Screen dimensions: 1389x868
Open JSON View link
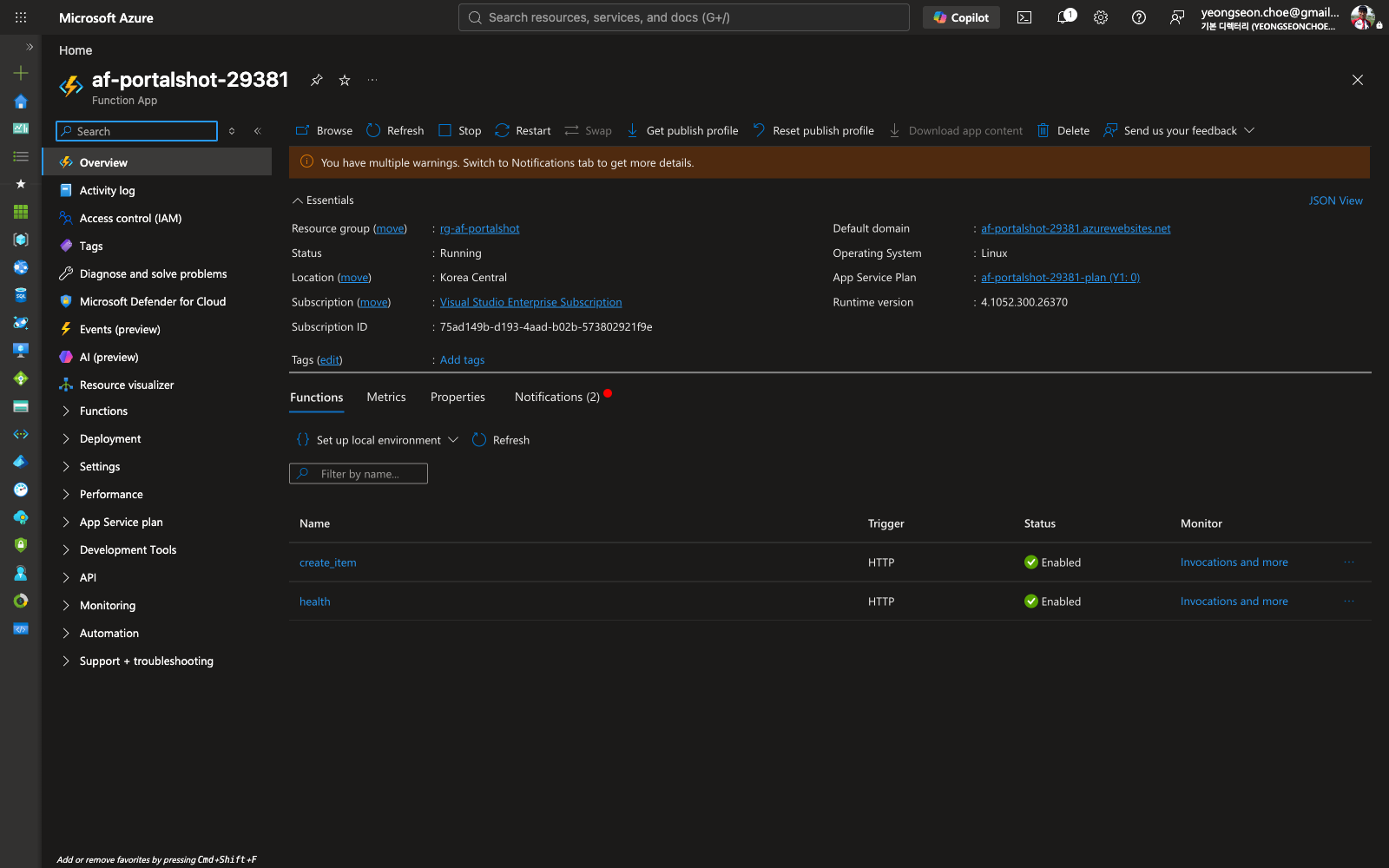[1335, 201]
